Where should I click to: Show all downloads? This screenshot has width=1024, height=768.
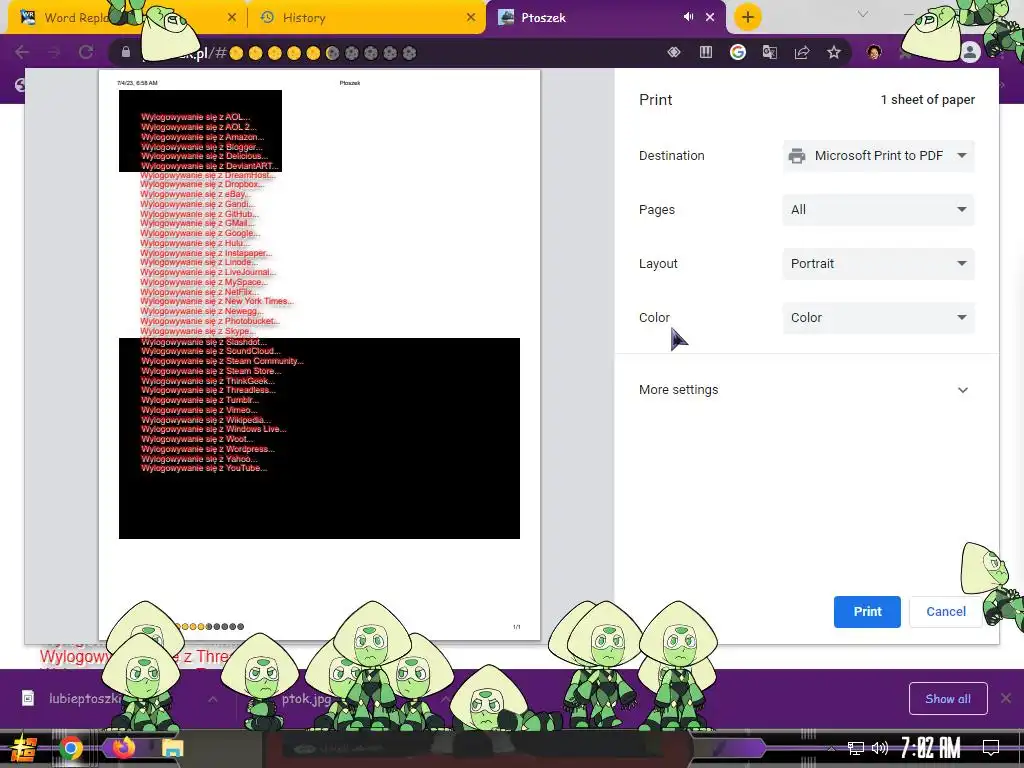pyautogui.click(x=948, y=699)
